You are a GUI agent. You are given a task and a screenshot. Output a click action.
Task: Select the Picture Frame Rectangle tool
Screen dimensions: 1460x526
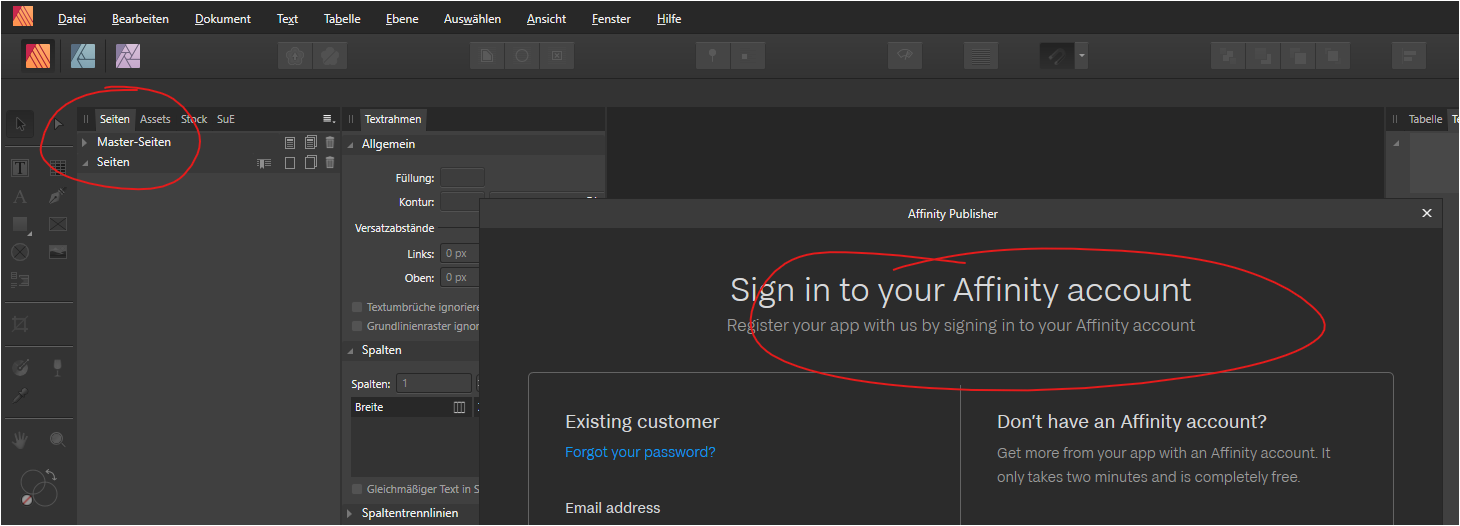coord(58,224)
